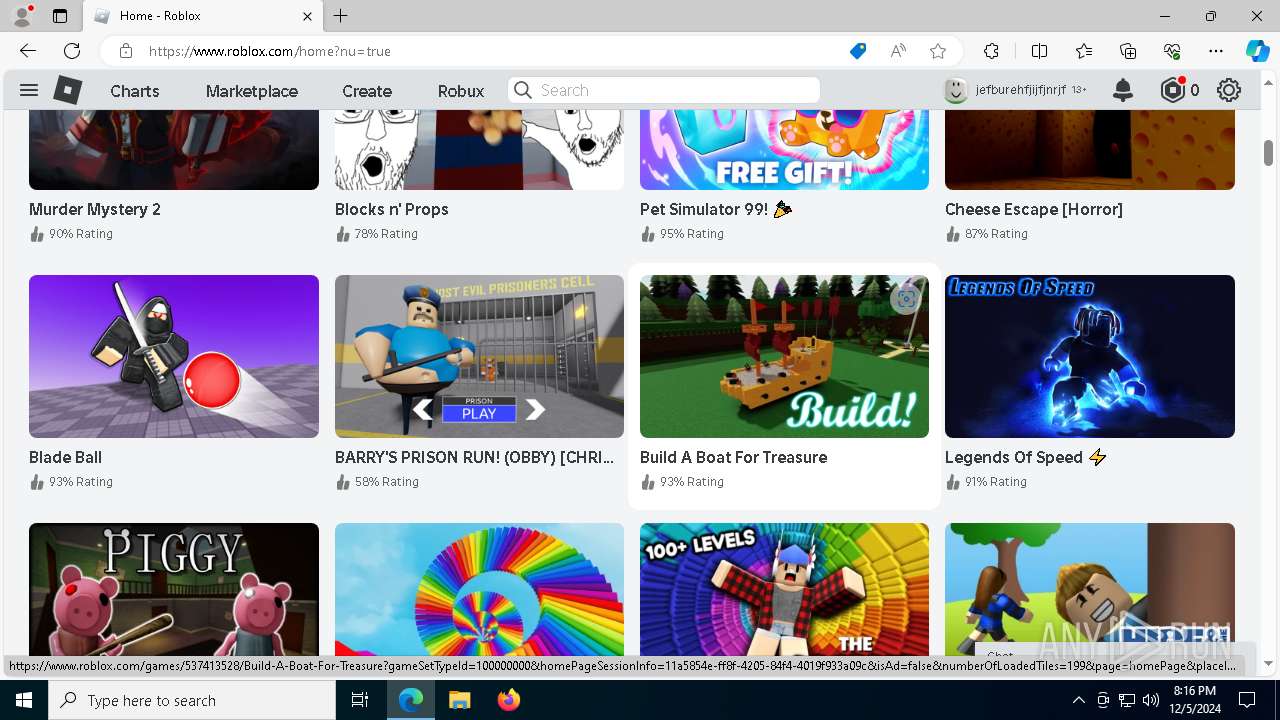The image size is (1280, 720).
Task: Open the shopping price tag icon
Action: 858,51
